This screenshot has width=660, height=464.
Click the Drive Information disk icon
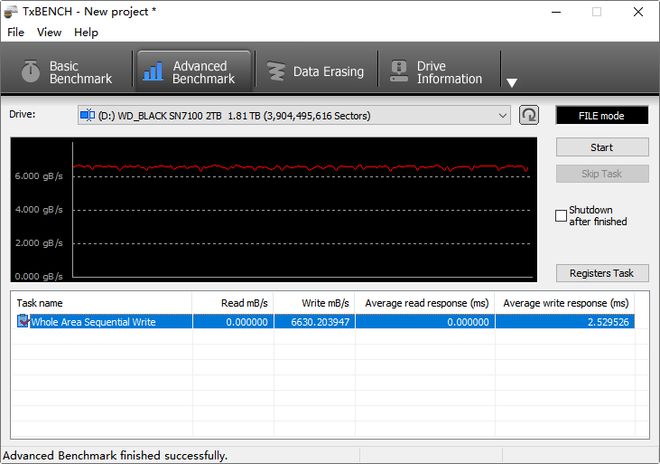tap(399, 71)
